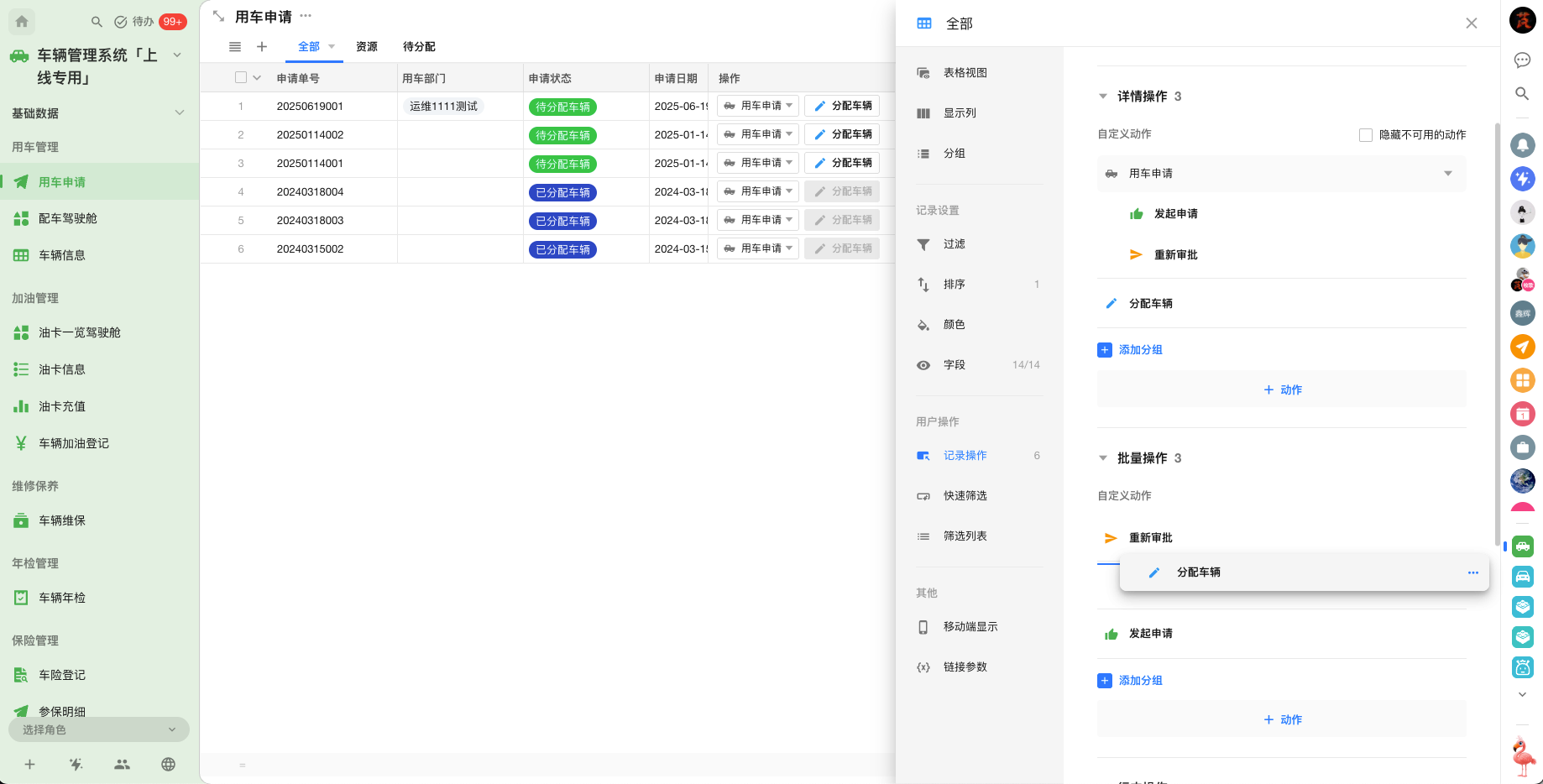The width and height of the screenshot is (1543, 784).
Task: Open the dropdown arrow beside select-all checkbox
Action: [257, 77]
